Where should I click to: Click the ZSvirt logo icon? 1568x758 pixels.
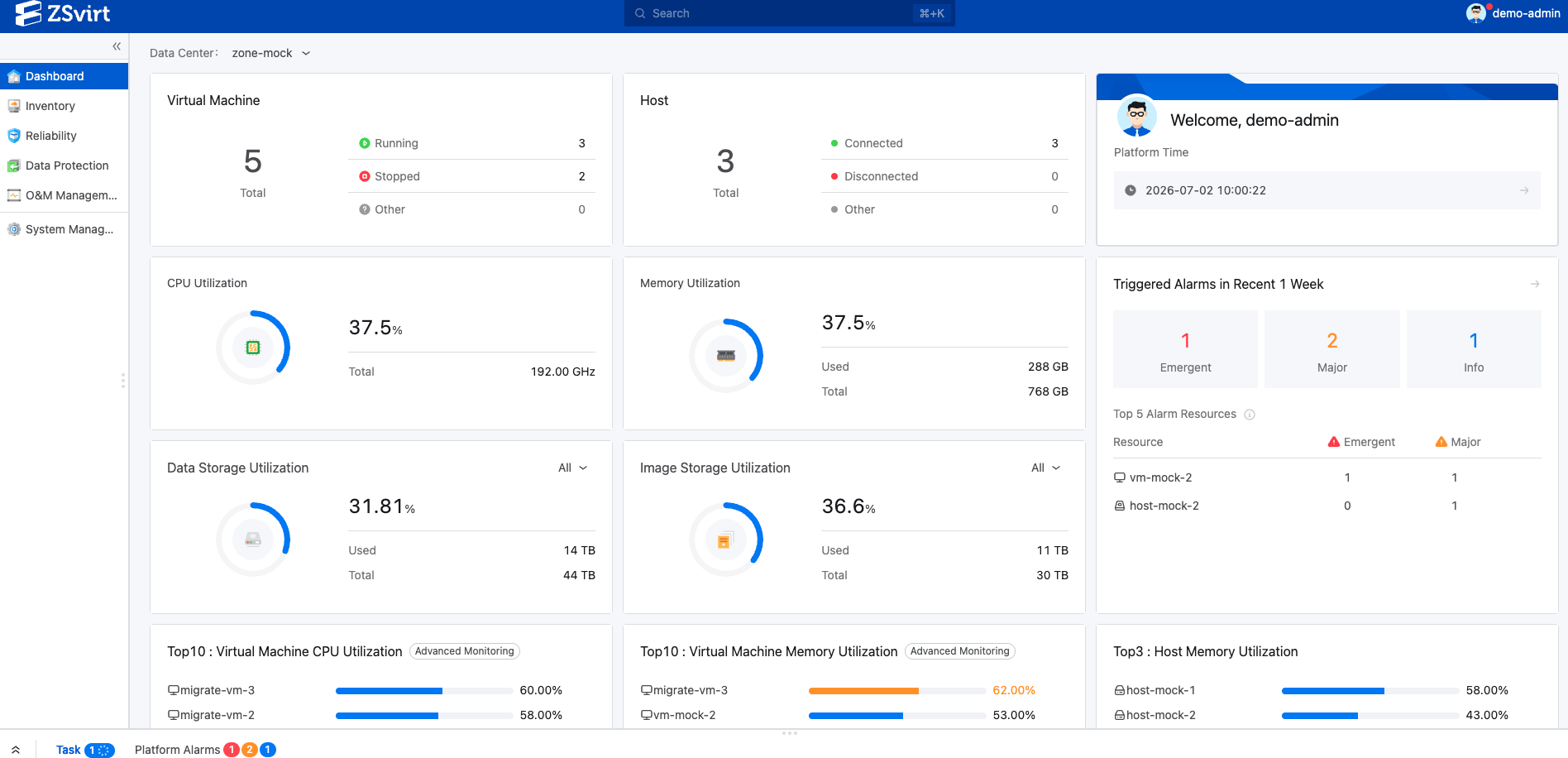[28, 13]
